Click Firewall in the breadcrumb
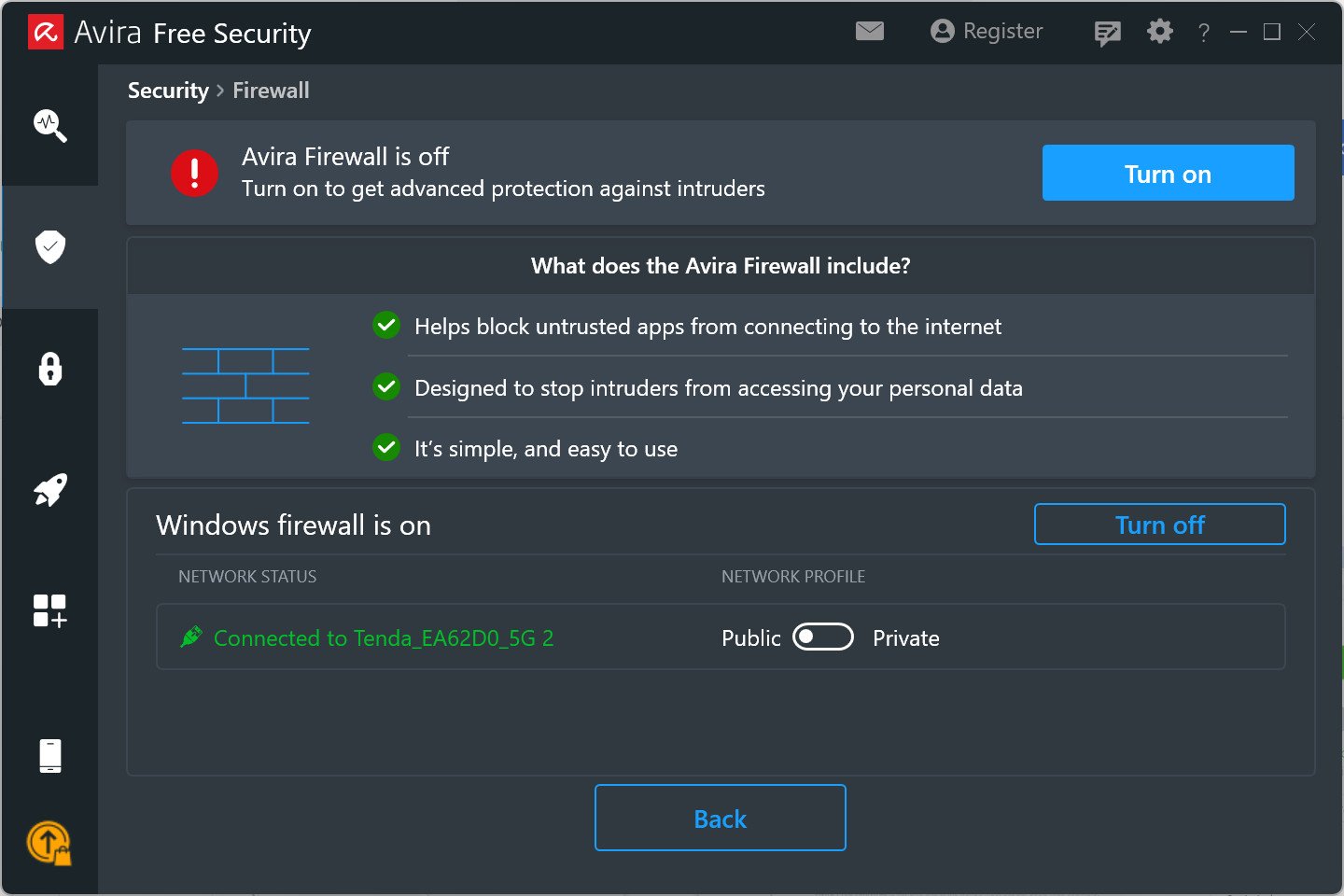Viewport: 1344px width, 896px height. pyautogui.click(x=271, y=91)
